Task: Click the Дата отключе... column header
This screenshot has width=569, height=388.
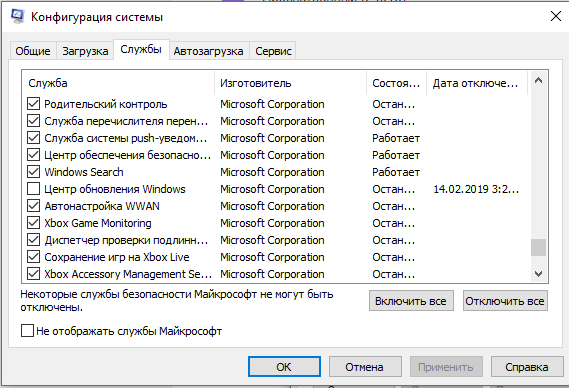Action: pos(477,83)
